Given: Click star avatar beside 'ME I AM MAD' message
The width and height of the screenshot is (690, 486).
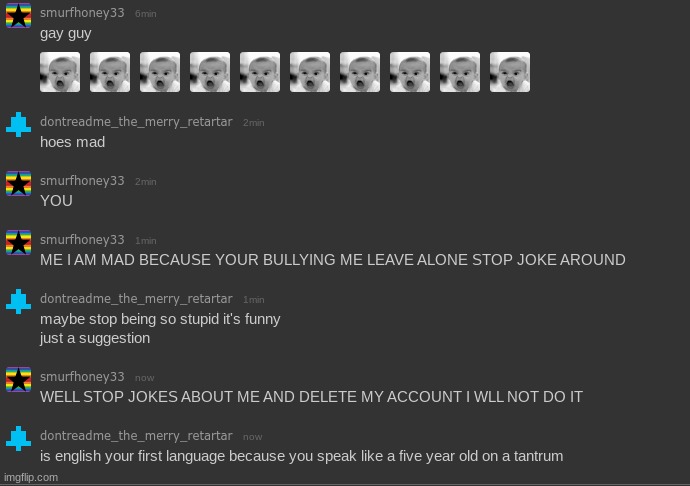Looking at the screenshot, I should pos(18,242).
